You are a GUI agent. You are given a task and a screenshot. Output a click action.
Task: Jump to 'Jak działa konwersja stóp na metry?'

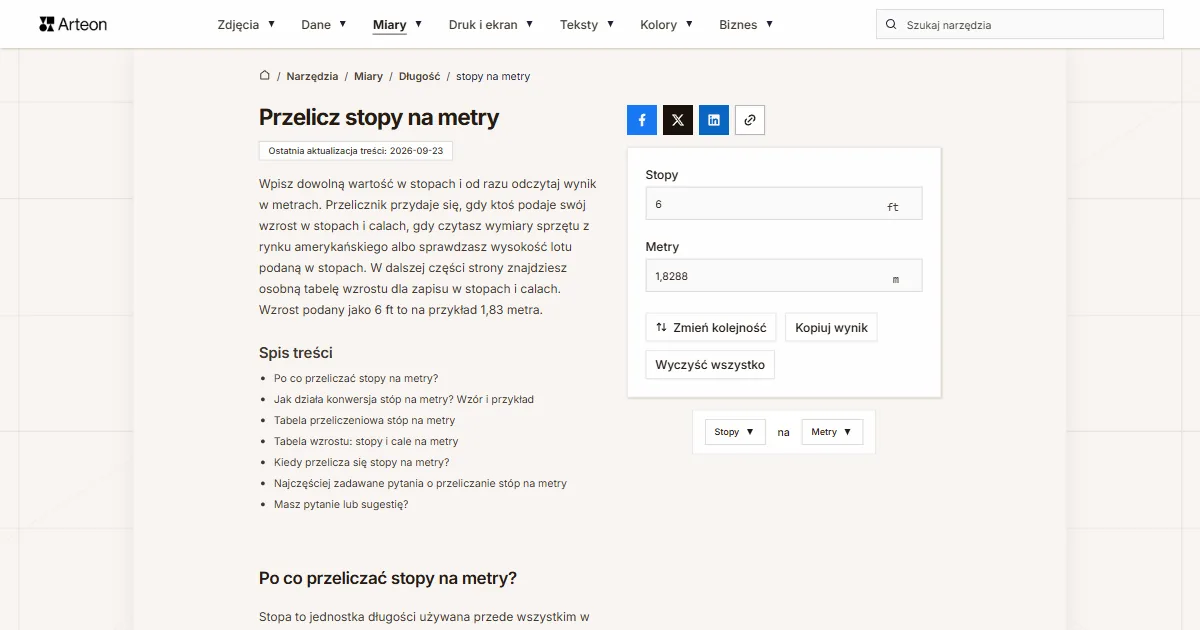tap(404, 399)
